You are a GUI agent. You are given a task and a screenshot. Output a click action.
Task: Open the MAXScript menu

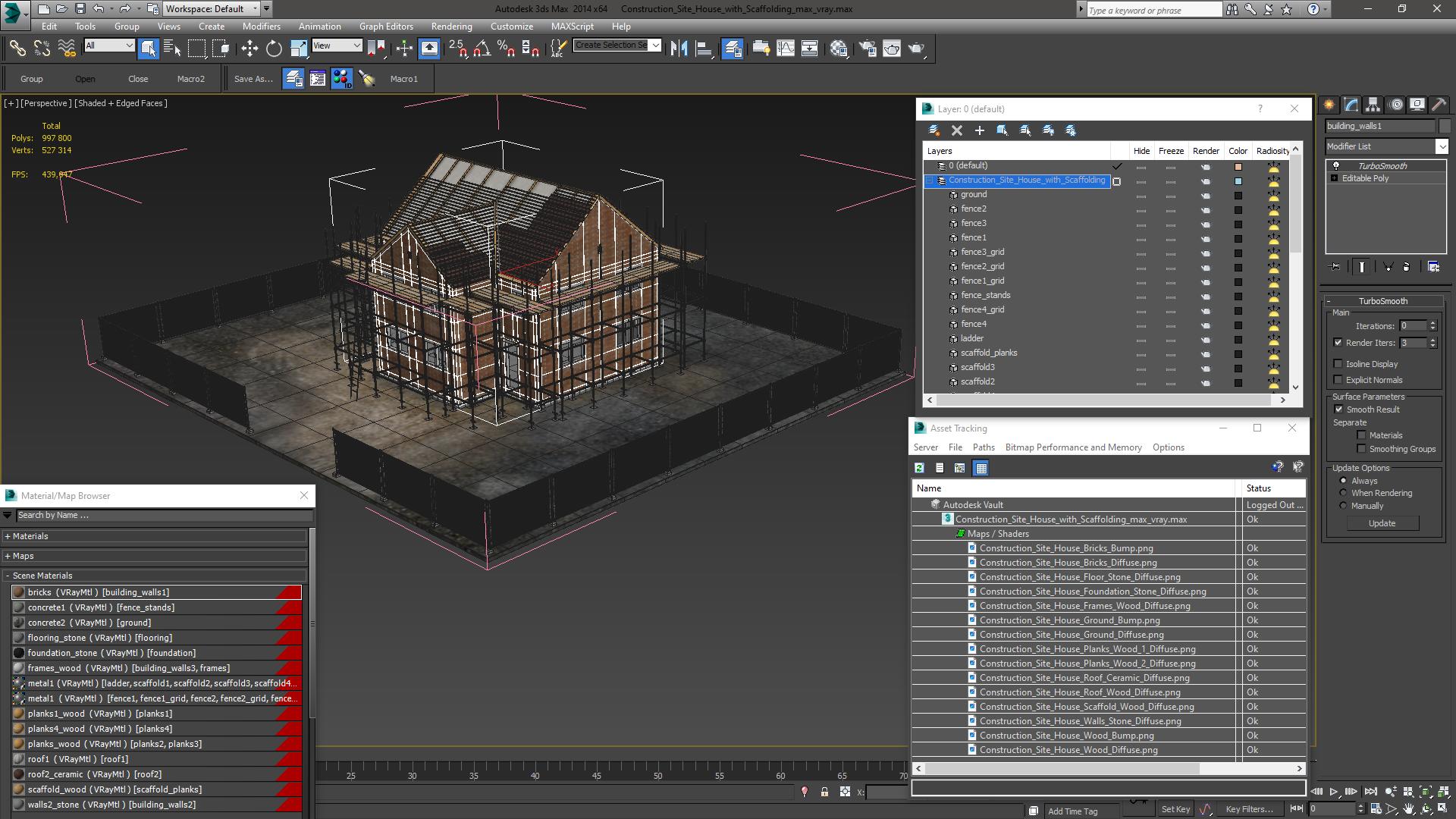pyautogui.click(x=572, y=26)
